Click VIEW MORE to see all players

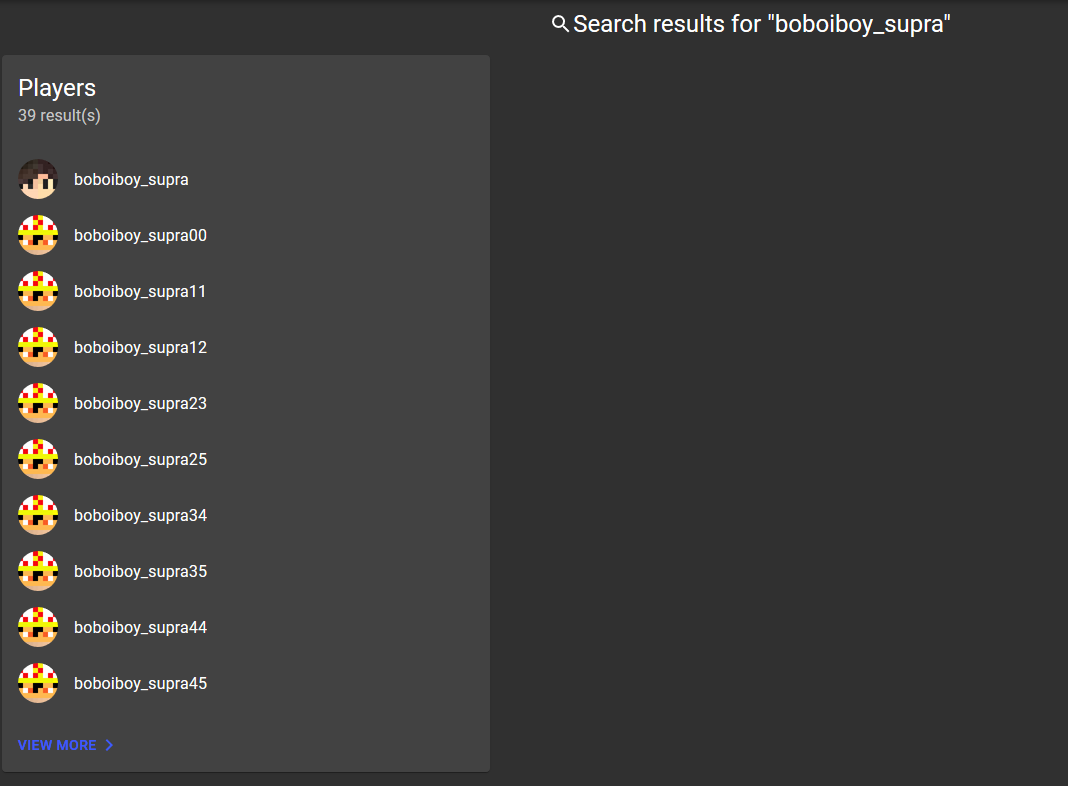[57, 745]
